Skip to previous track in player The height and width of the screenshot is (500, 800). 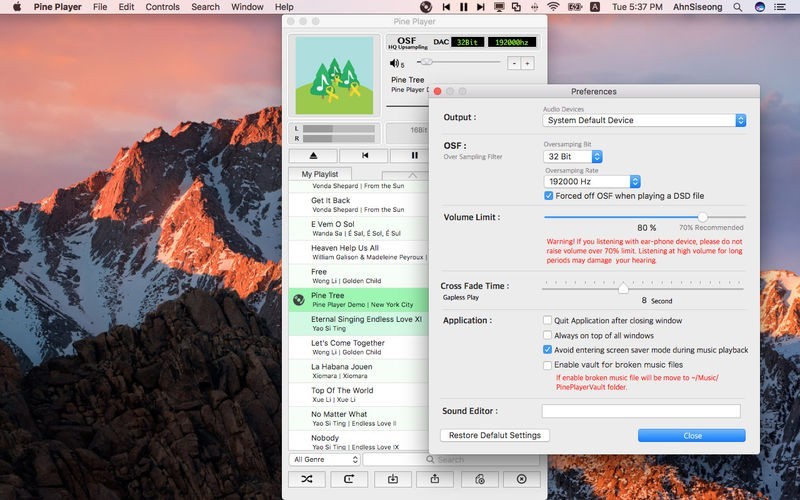(364, 156)
